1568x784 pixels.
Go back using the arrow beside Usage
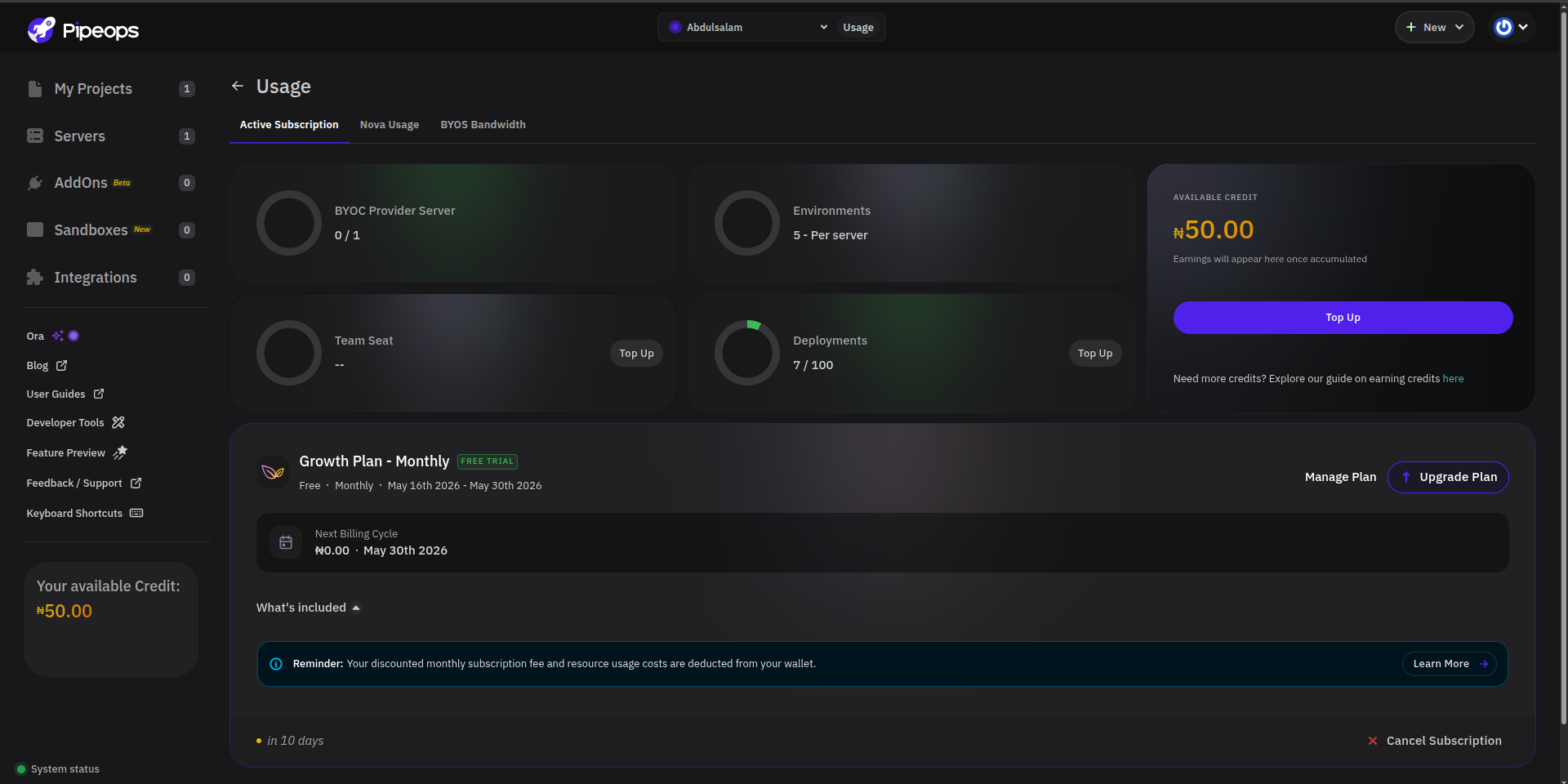(238, 86)
